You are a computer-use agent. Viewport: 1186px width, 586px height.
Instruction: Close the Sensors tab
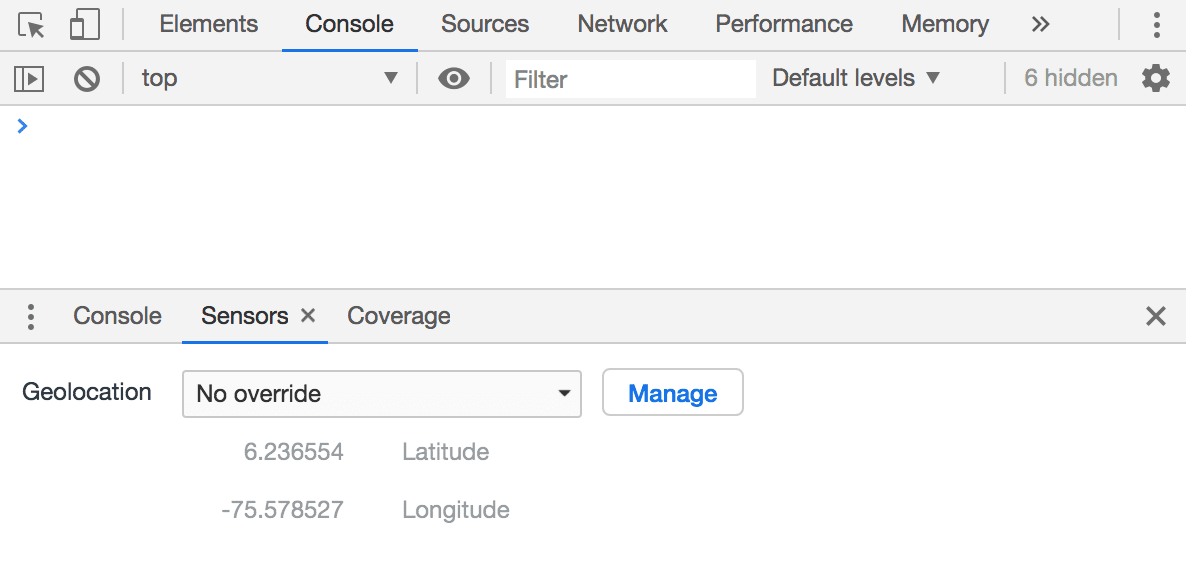click(x=308, y=316)
